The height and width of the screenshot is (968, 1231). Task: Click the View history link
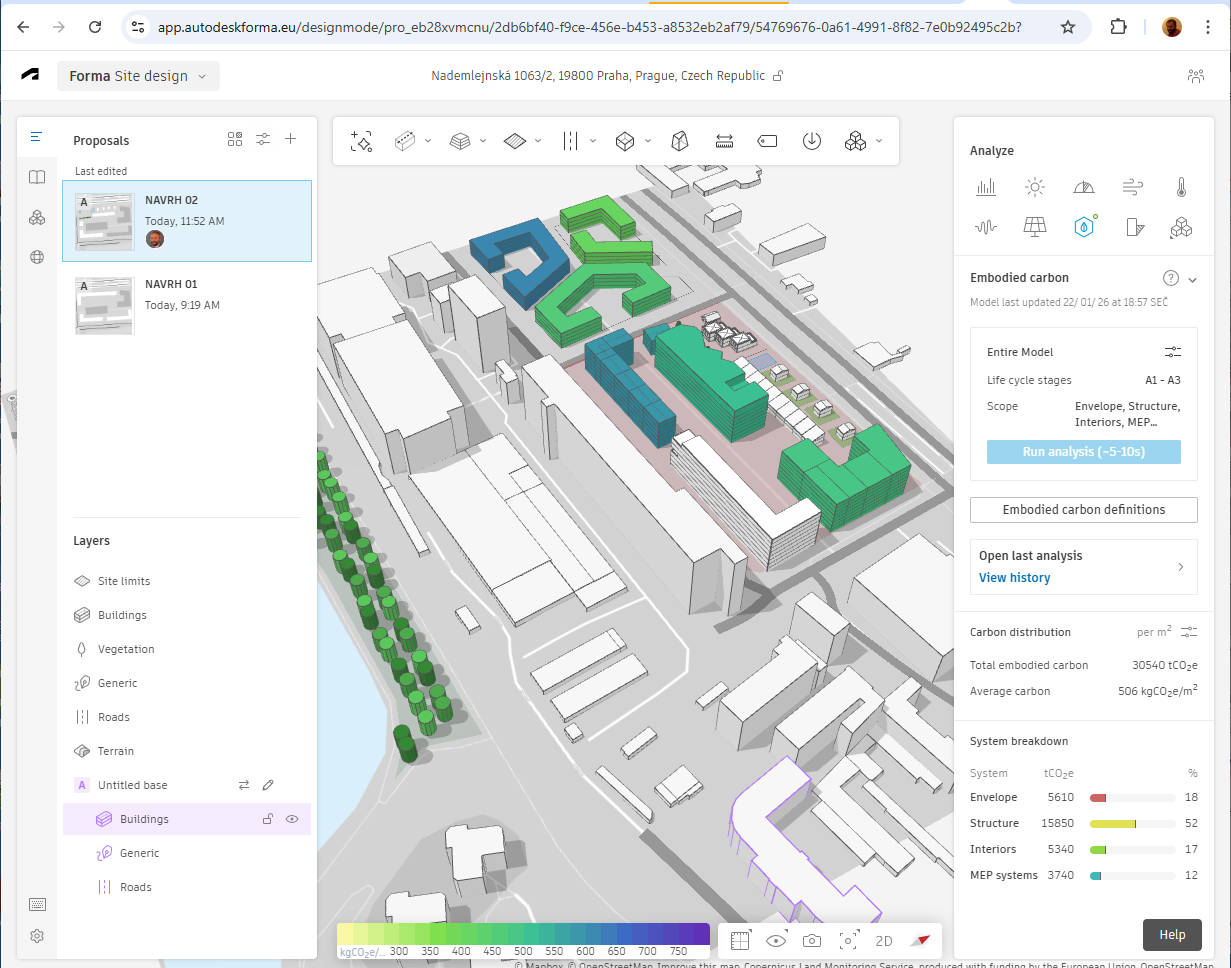(1014, 578)
